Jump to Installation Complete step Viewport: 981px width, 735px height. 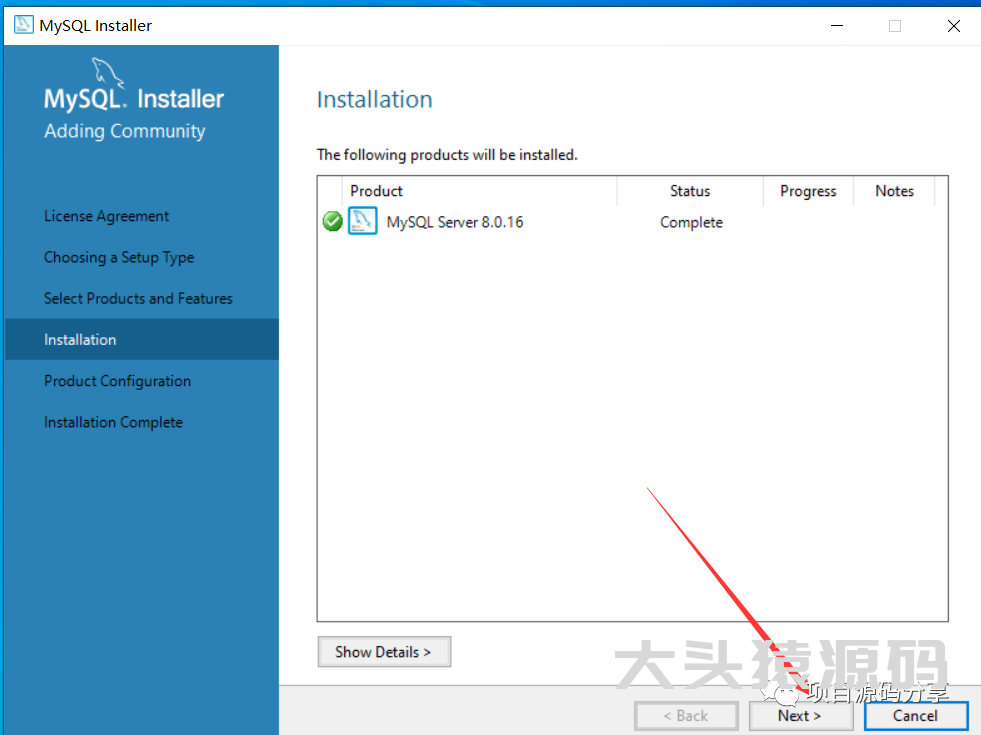tap(113, 422)
